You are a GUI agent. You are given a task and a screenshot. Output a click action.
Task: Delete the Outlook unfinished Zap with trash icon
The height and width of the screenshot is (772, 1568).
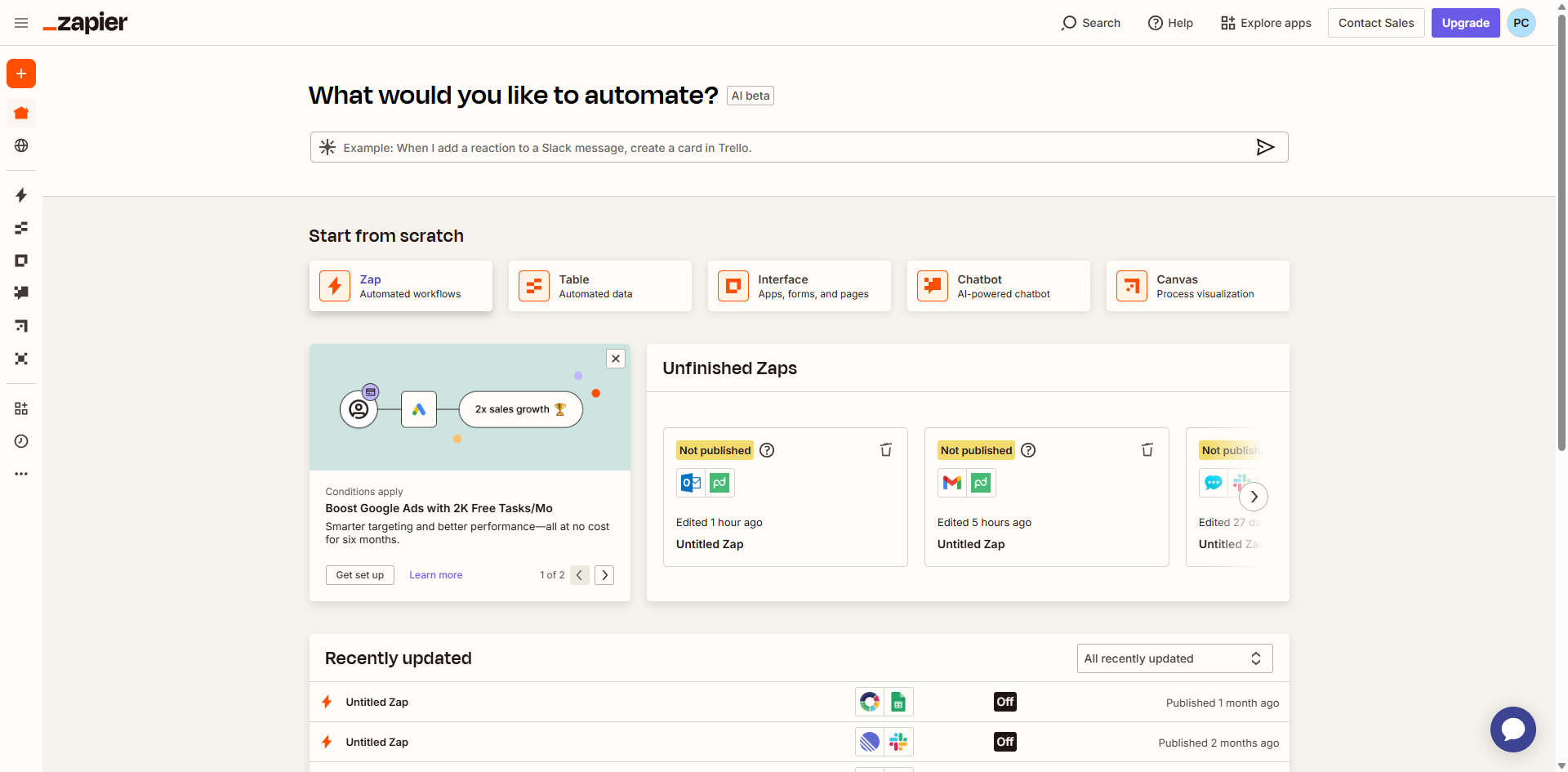886,450
